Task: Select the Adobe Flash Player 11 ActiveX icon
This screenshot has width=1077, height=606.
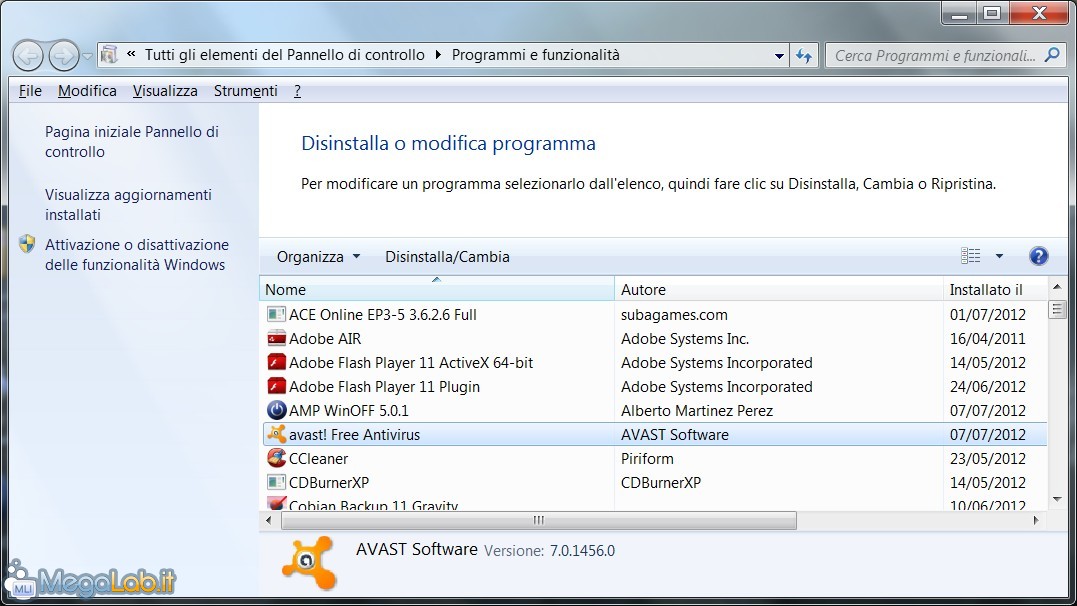Action: [x=276, y=363]
